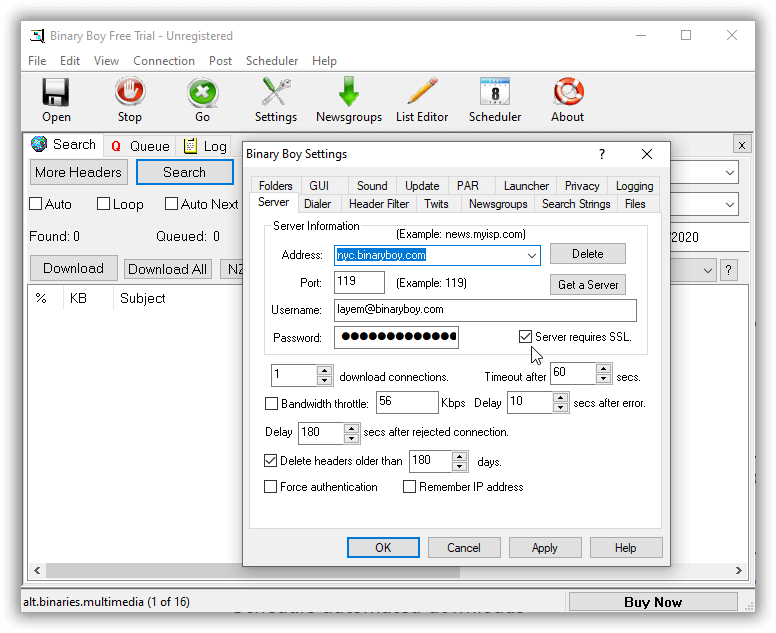The width and height of the screenshot is (776, 633).
Task: Open the PAR settings tab
Action: click(468, 186)
